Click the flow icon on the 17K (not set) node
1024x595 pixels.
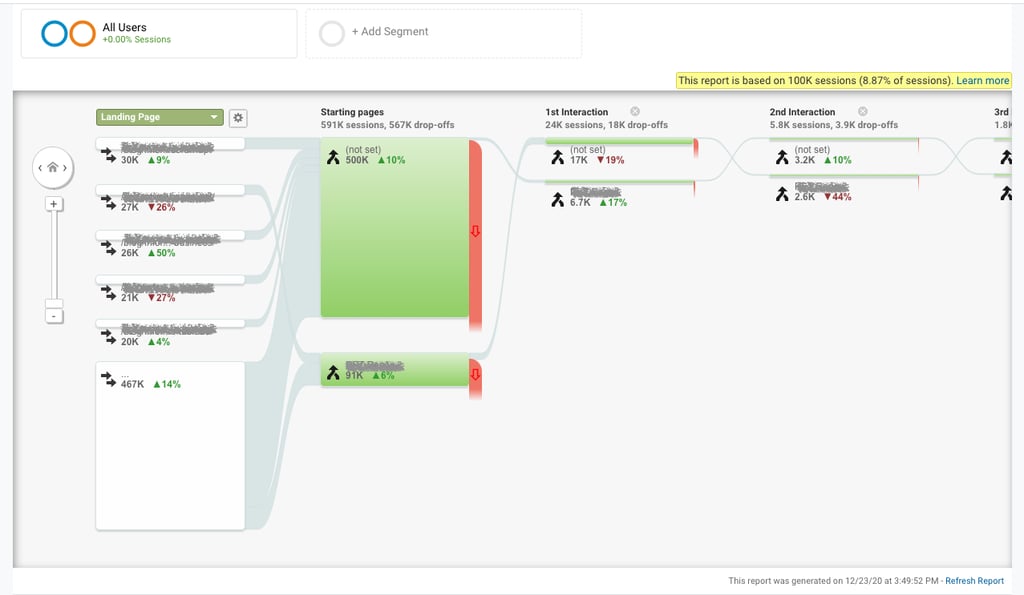tap(557, 157)
